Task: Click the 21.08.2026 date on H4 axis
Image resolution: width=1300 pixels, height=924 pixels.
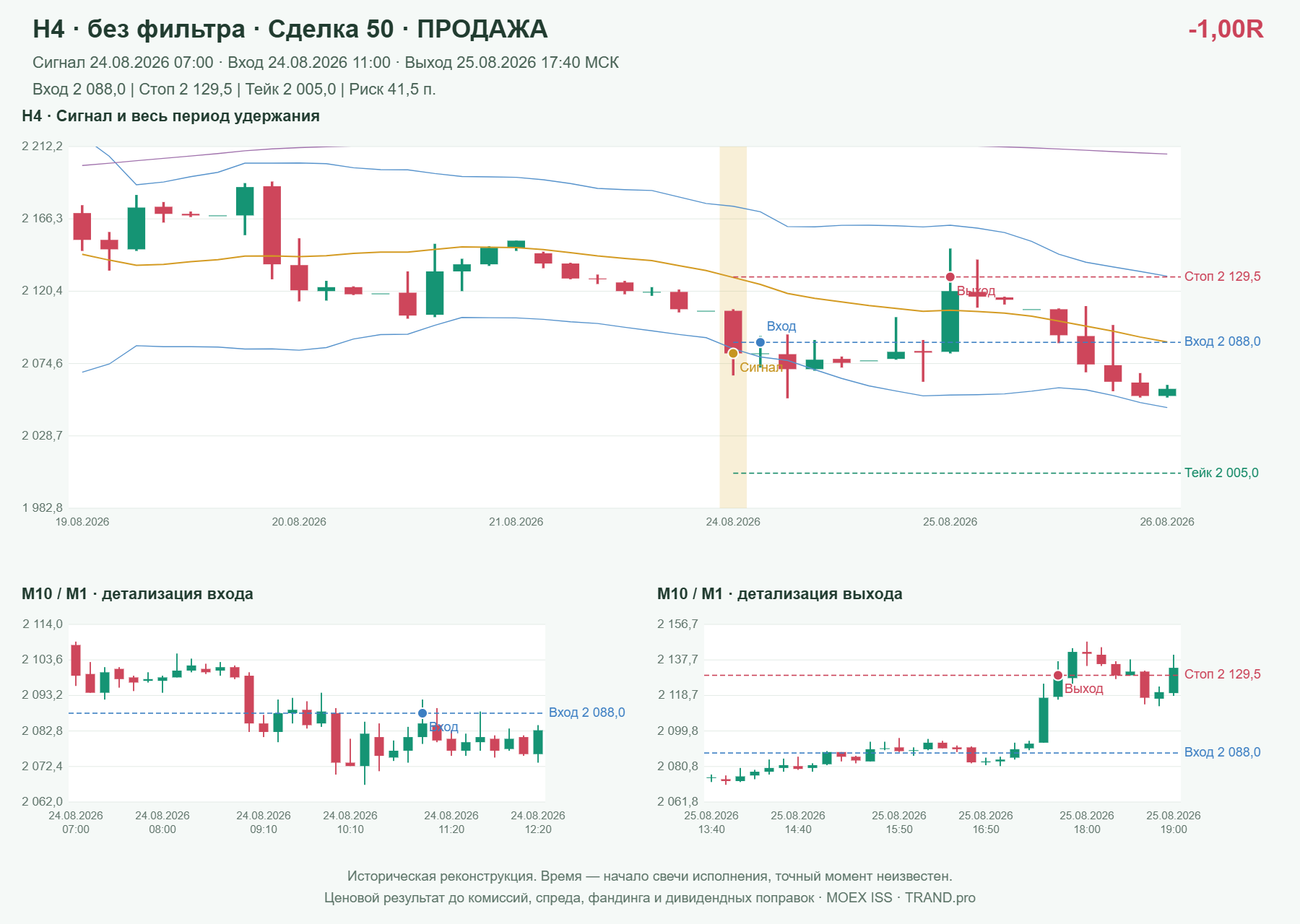Action: (516, 522)
